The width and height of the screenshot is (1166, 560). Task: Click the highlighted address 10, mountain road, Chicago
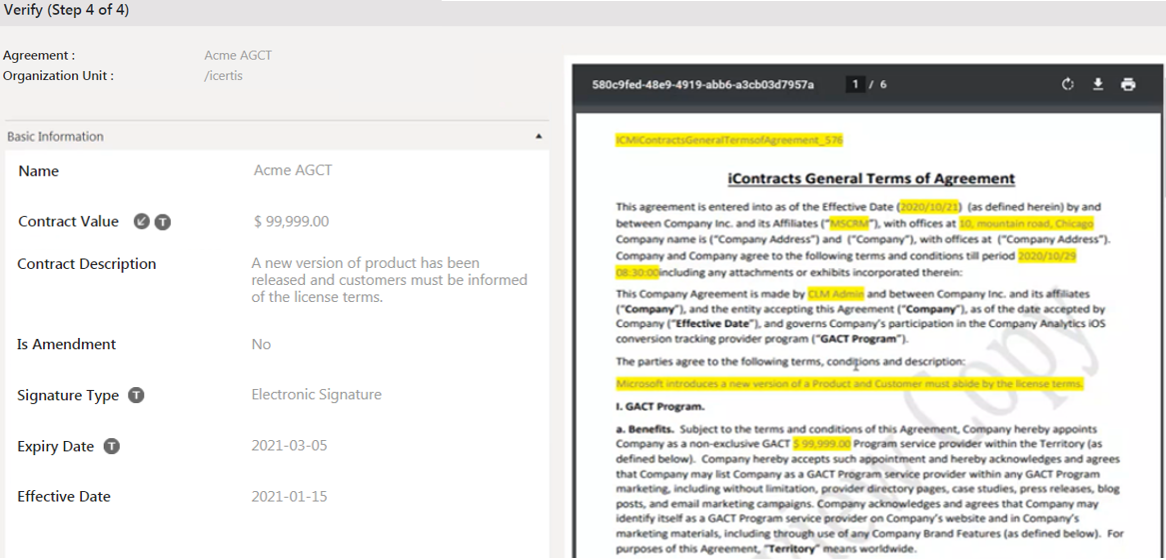(x=1026, y=223)
